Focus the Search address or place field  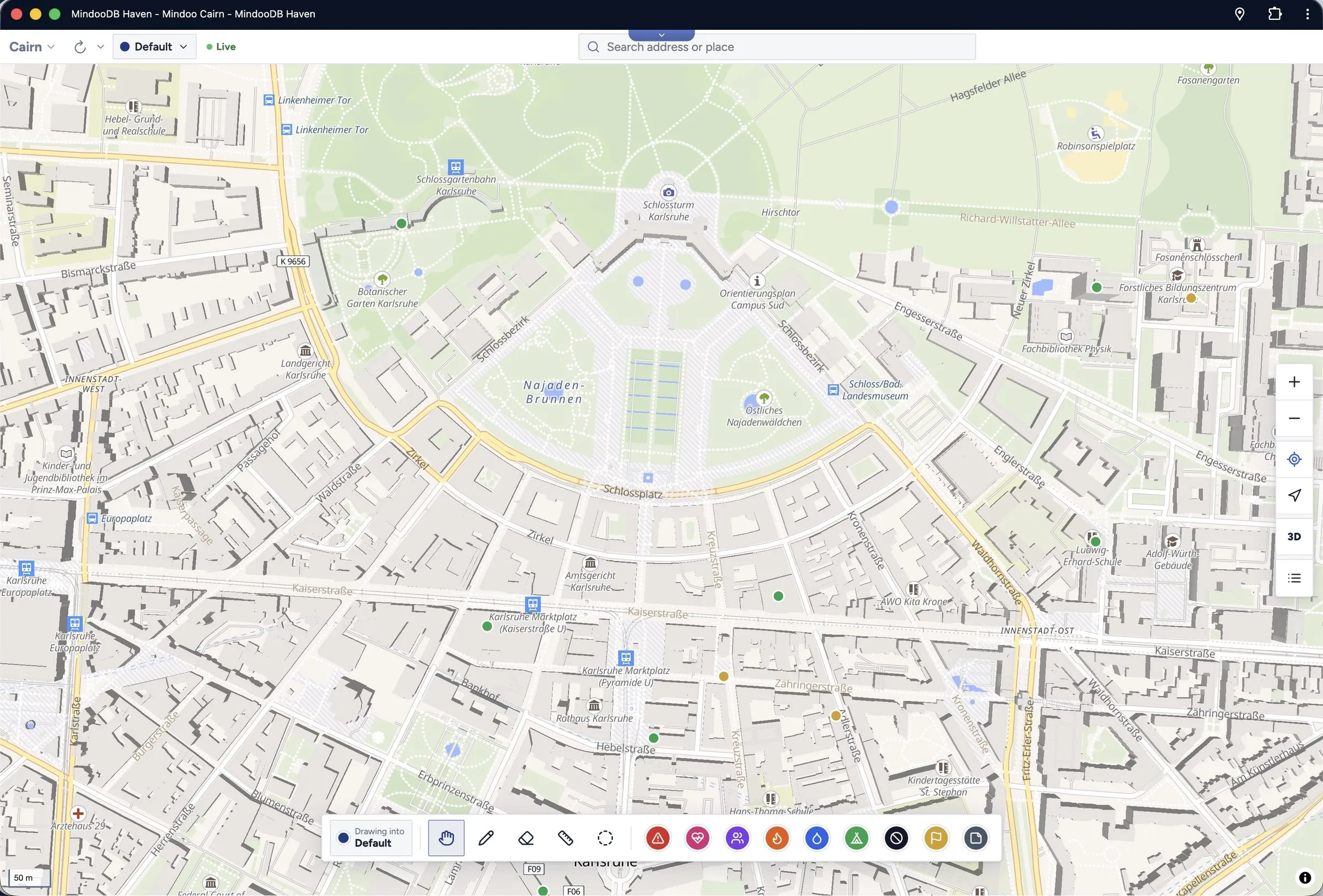click(777, 47)
